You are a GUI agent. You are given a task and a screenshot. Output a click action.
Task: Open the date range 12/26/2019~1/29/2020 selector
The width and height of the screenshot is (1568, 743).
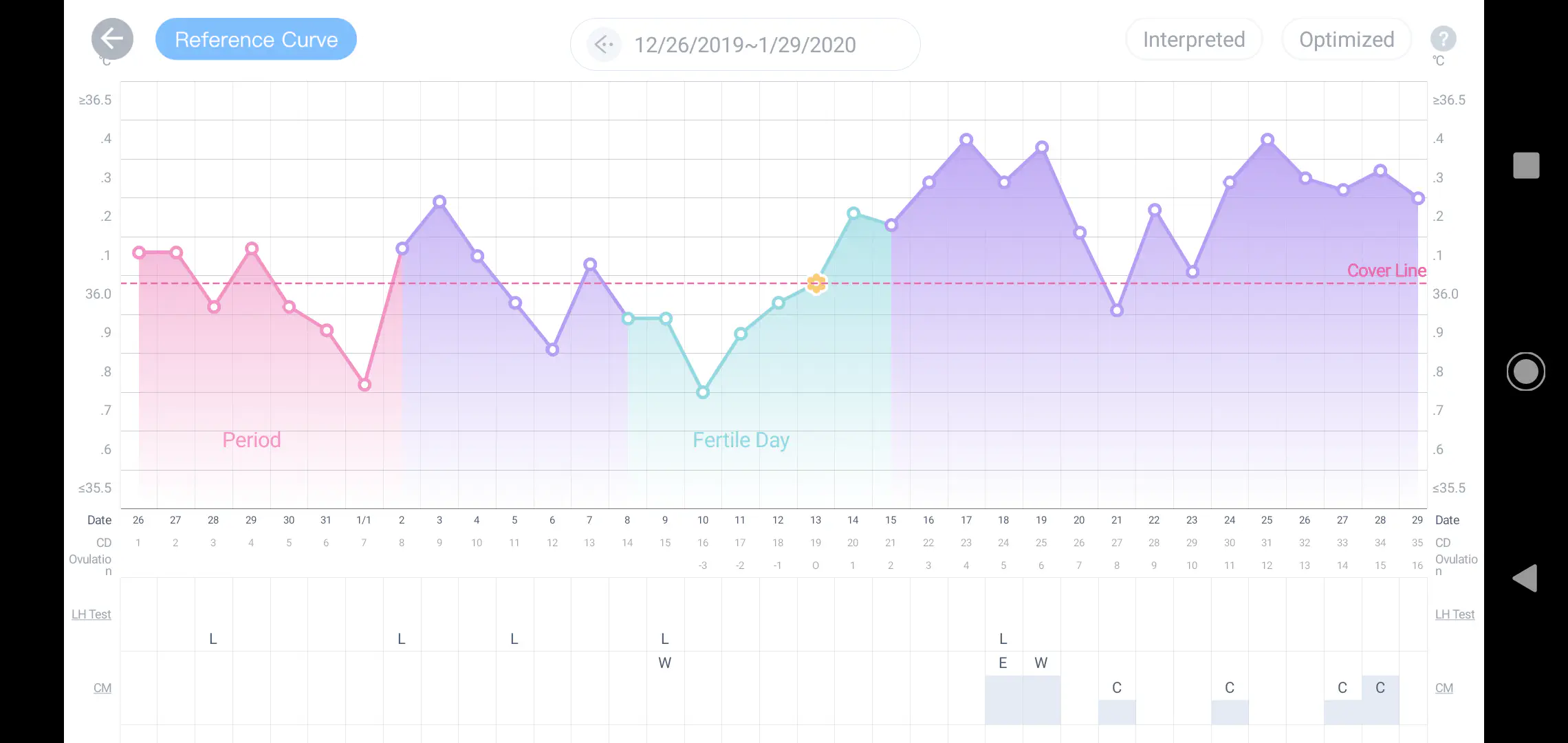745,45
